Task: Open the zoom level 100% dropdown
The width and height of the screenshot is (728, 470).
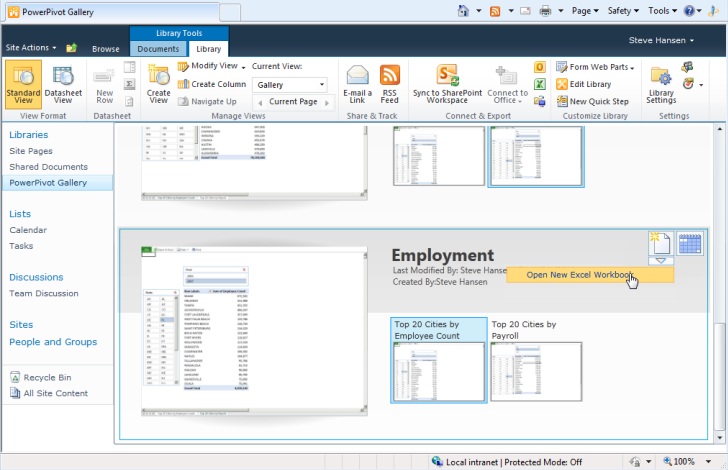Action: tap(708, 462)
